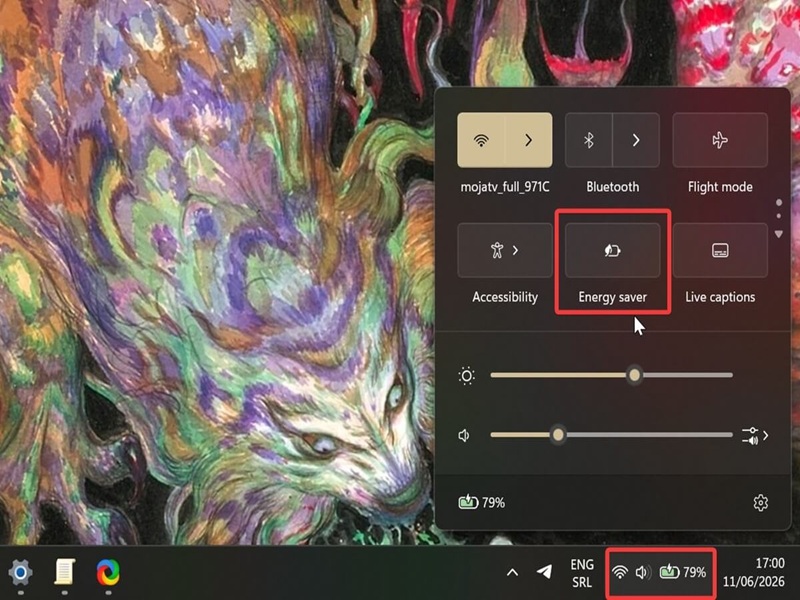
Task: Switch input language via ENG SRL indicator
Action: point(582,573)
